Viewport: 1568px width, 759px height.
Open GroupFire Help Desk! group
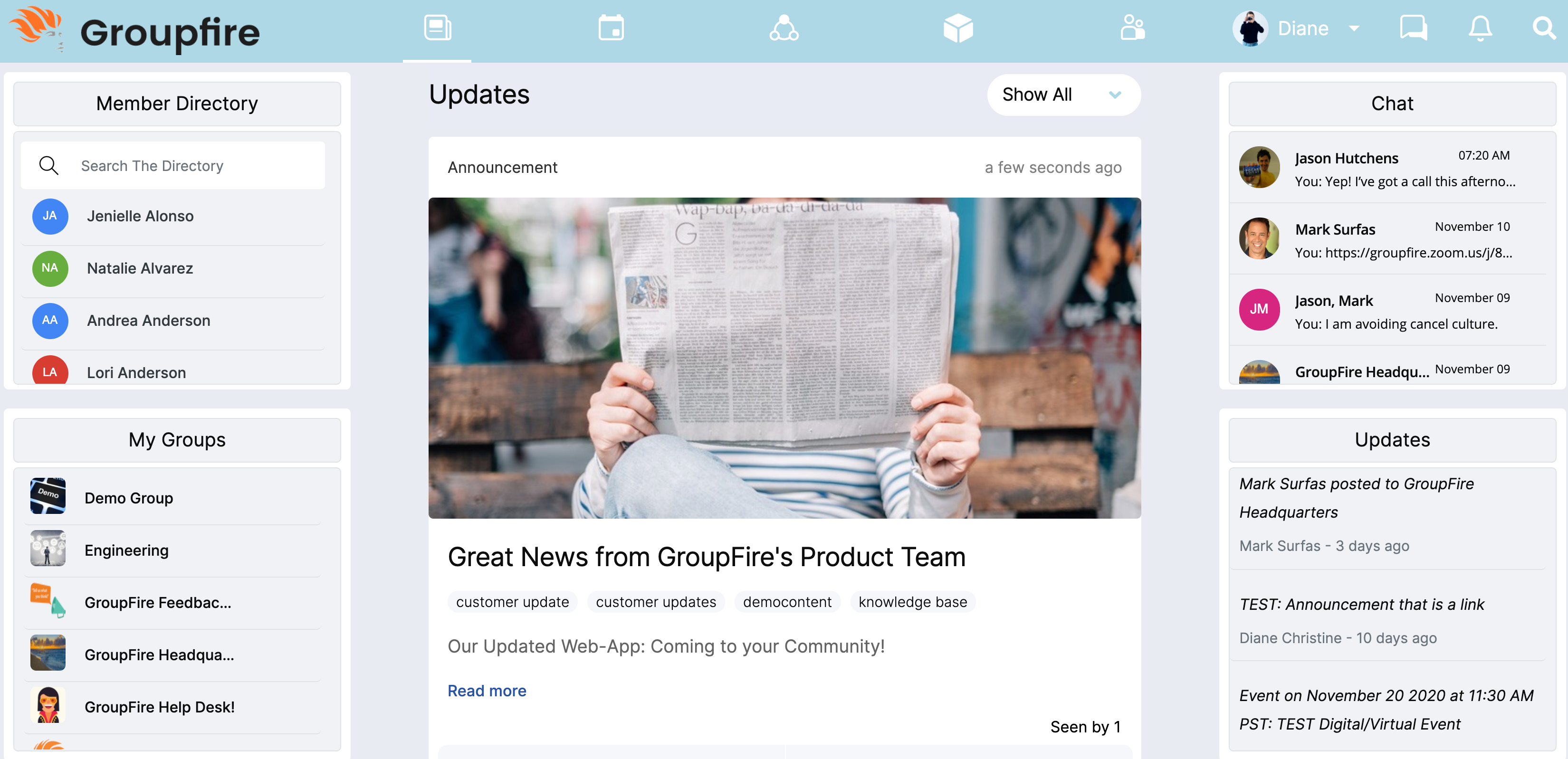pos(173,707)
